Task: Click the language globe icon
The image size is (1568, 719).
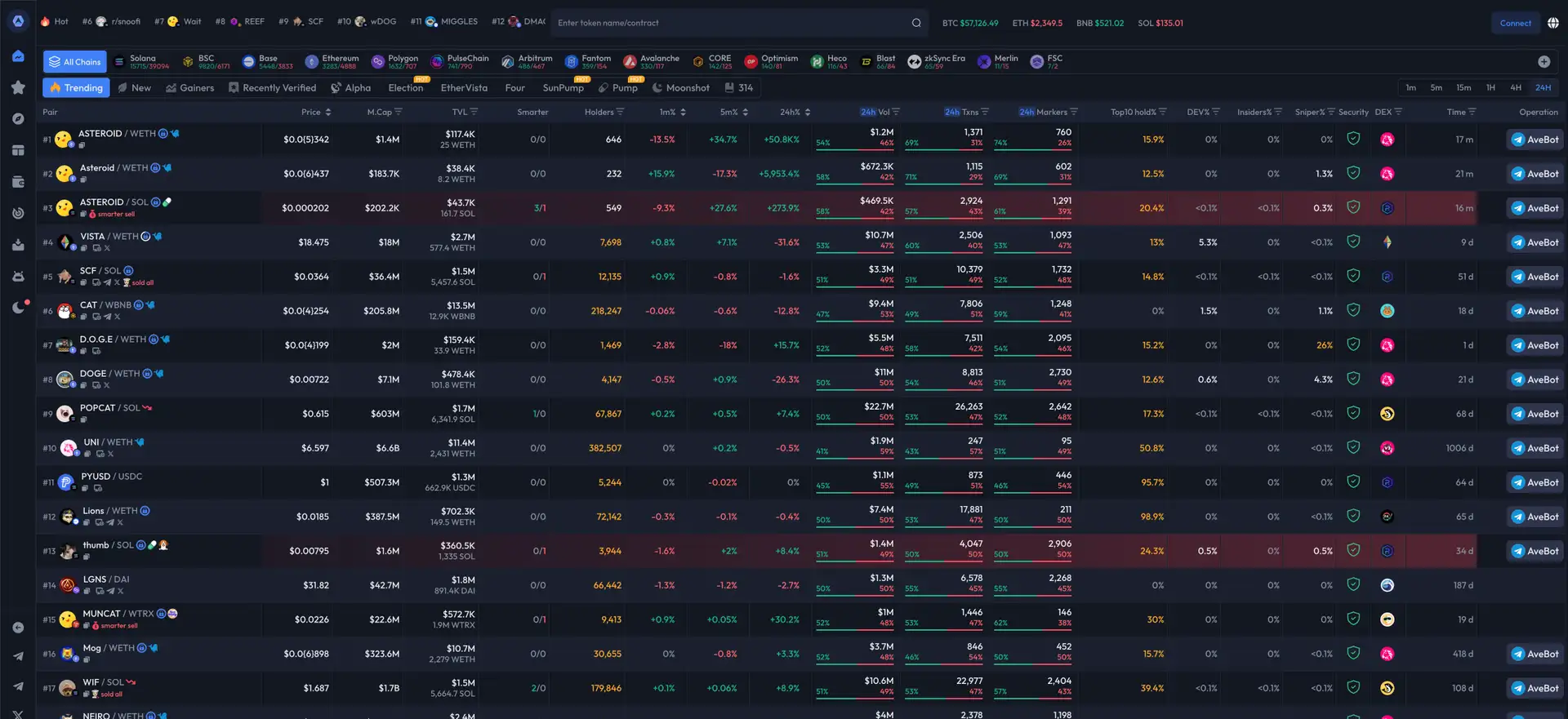Action: [1552, 23]
